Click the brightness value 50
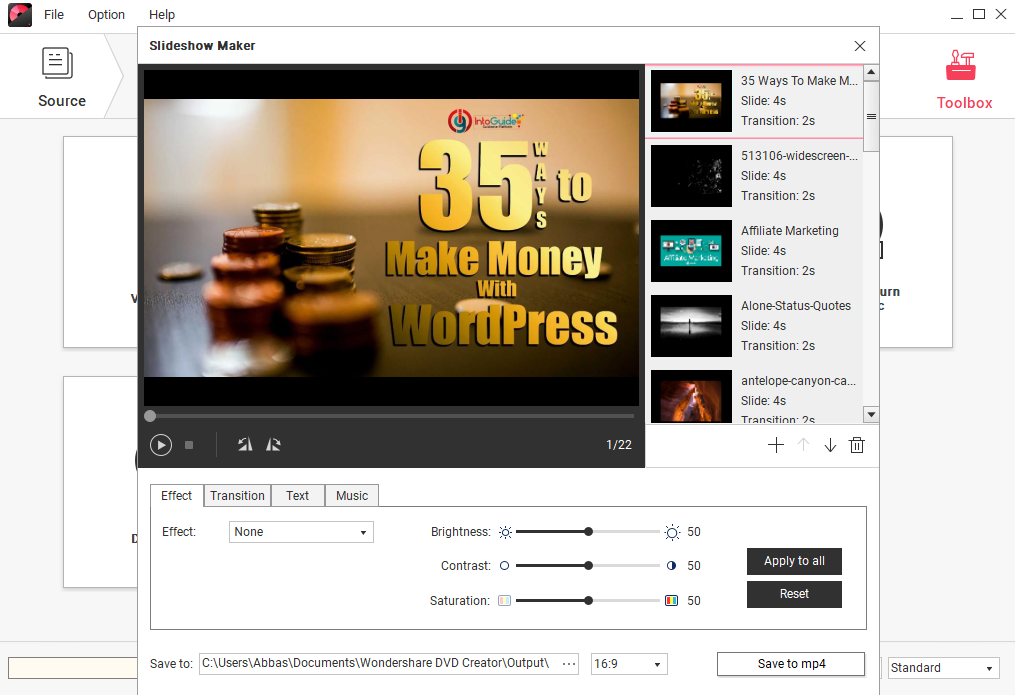The width and height of the screenshot is (1015, 695). pos(694,532)
